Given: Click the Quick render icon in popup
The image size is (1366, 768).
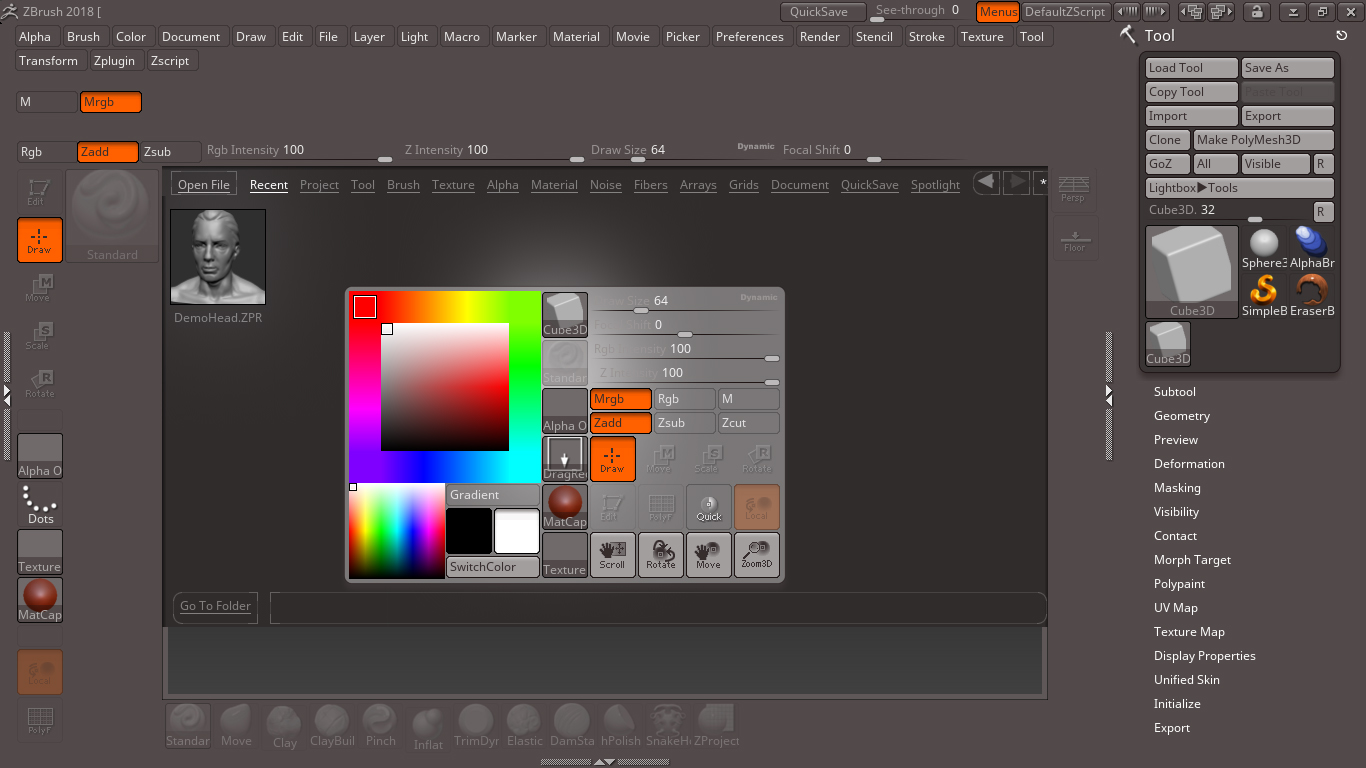Looking at the screenshot, I should (x=708, y=507).
